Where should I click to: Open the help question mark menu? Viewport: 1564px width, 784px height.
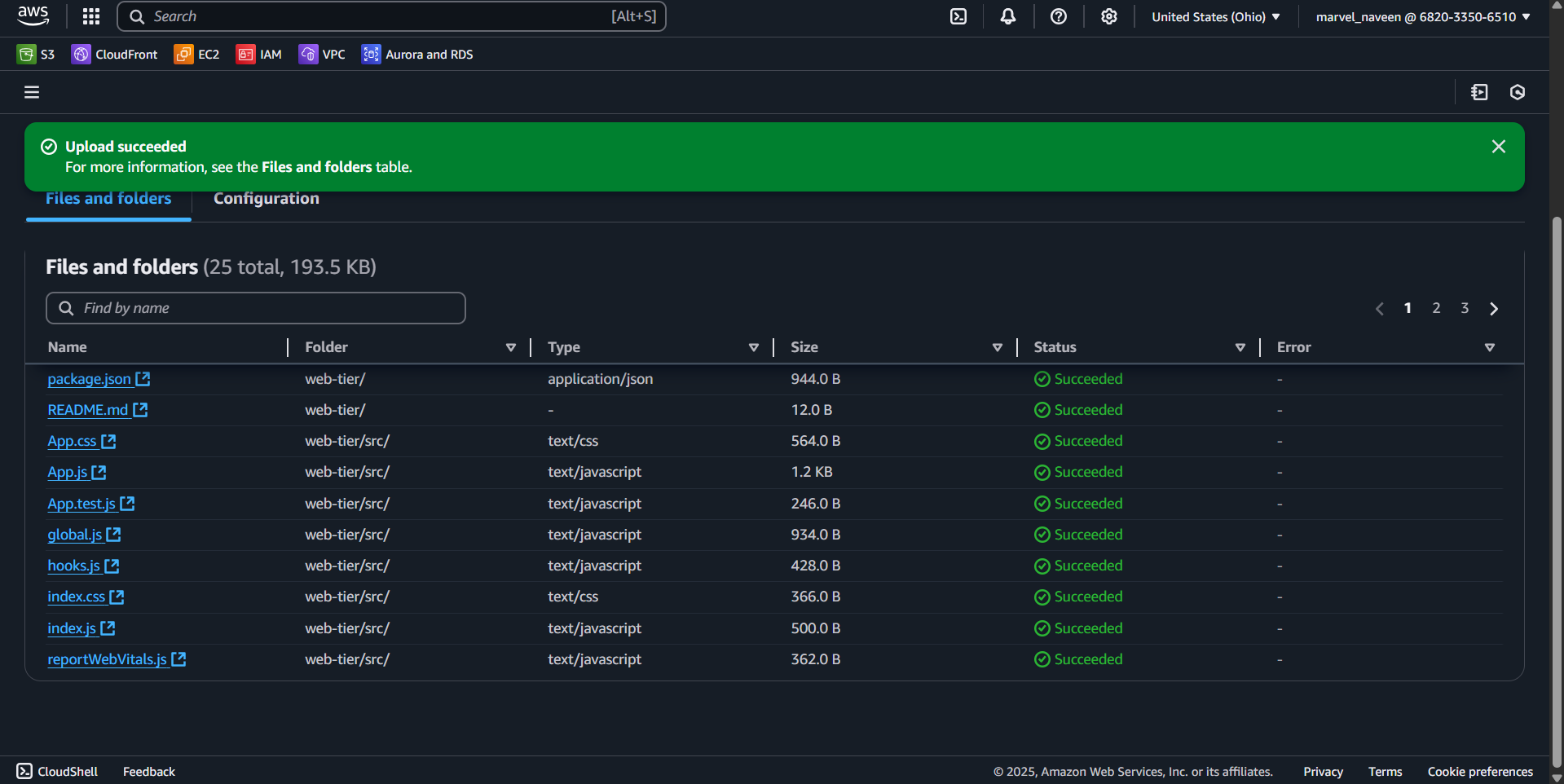[1059, 16]
